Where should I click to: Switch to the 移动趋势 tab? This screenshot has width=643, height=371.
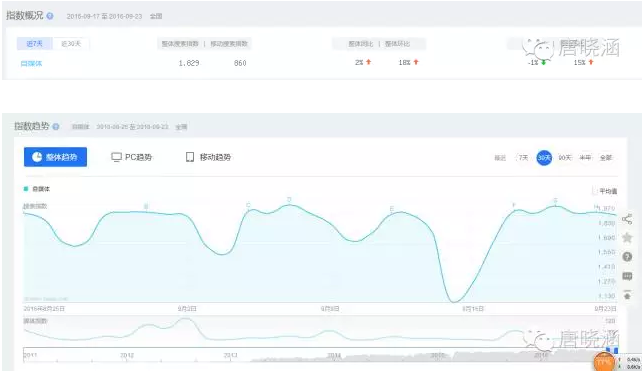pyautogui.click(x=208, y=157)
